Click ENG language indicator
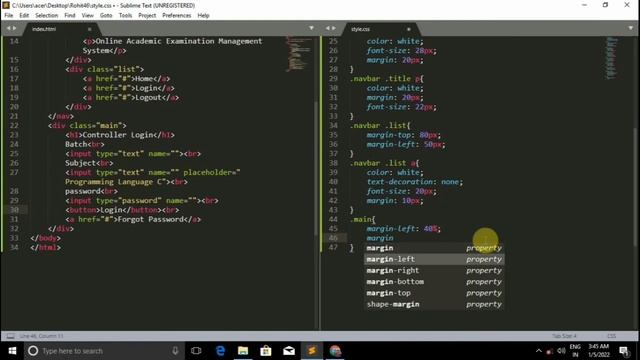The height and width of the screenshot is (360, 640). pyautogui.click(x=575, y=351)
